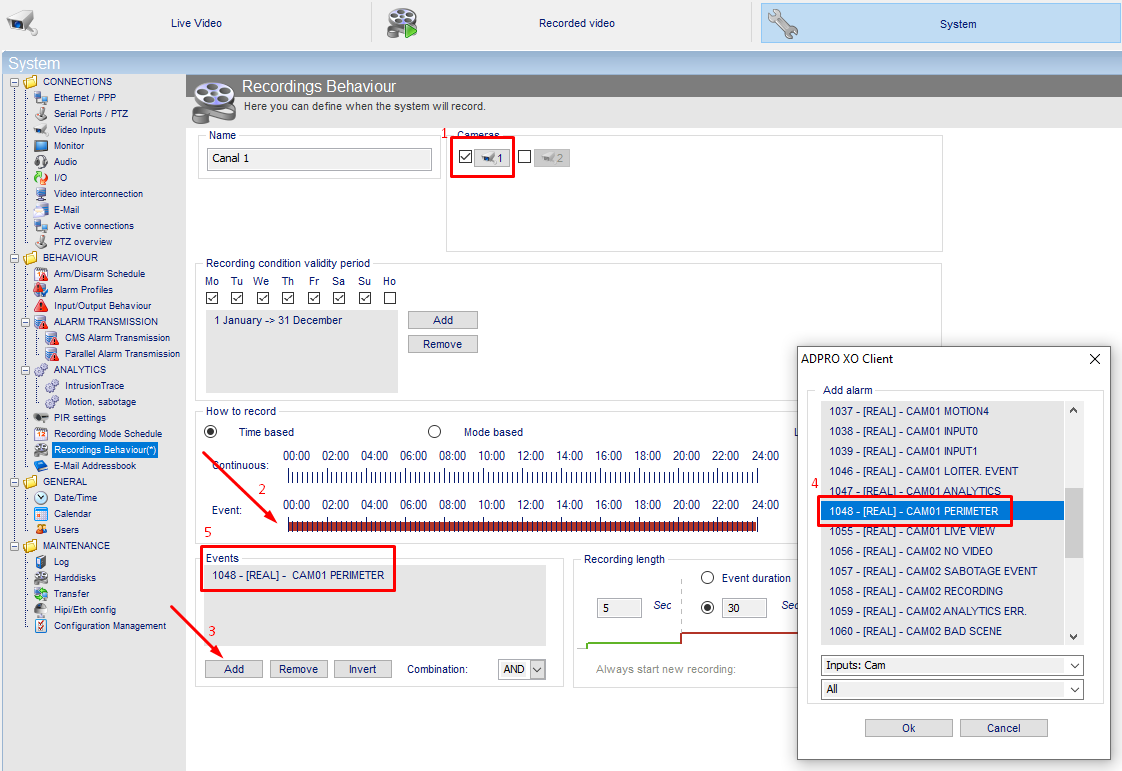Click the Event recording timeline bar
1122x771 pixels.
coord(523,526)
